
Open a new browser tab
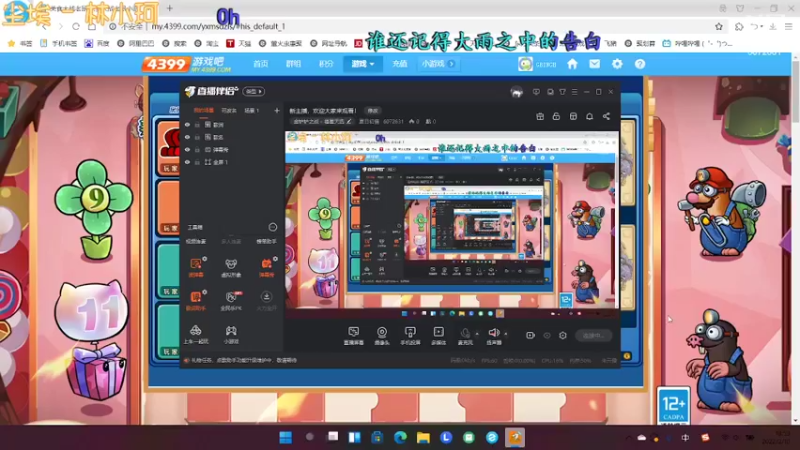[170, 8]
